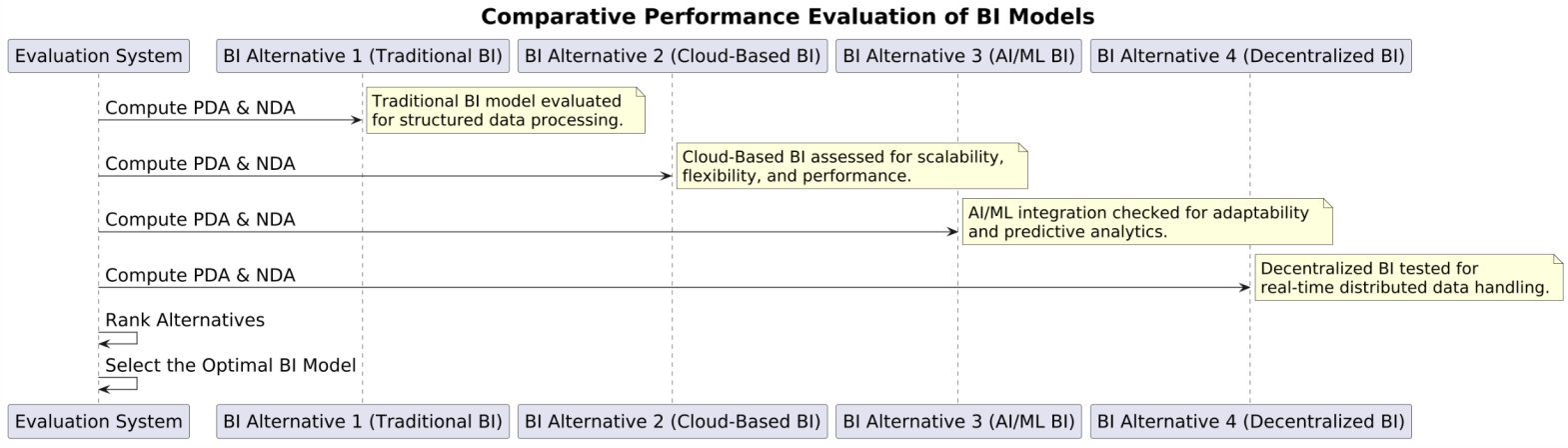Click top BI Alternative 3 (AI/ML BI) box

tap(958, 56)
